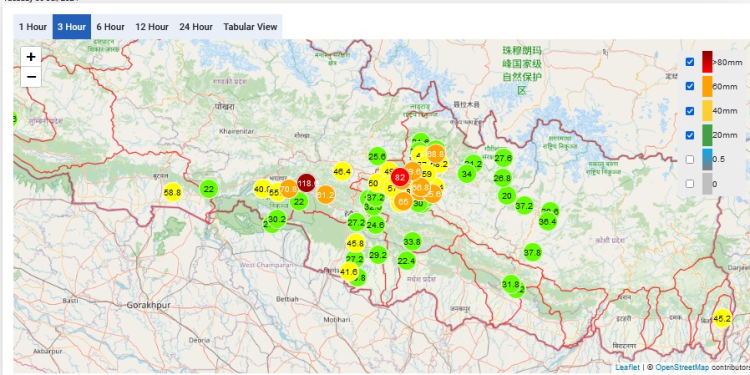Screen dimensions: 750x375
Task: Select the 3 Hour tab
Action: click(72, 27)
